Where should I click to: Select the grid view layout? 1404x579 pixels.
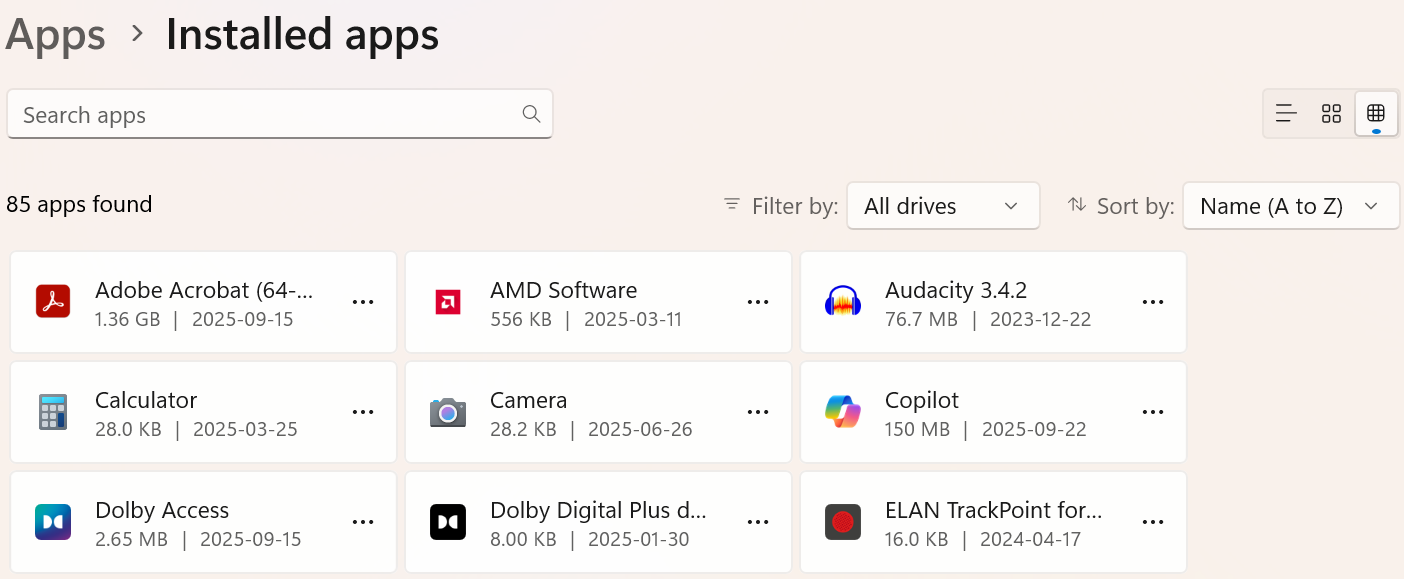tap(1376, 113)
